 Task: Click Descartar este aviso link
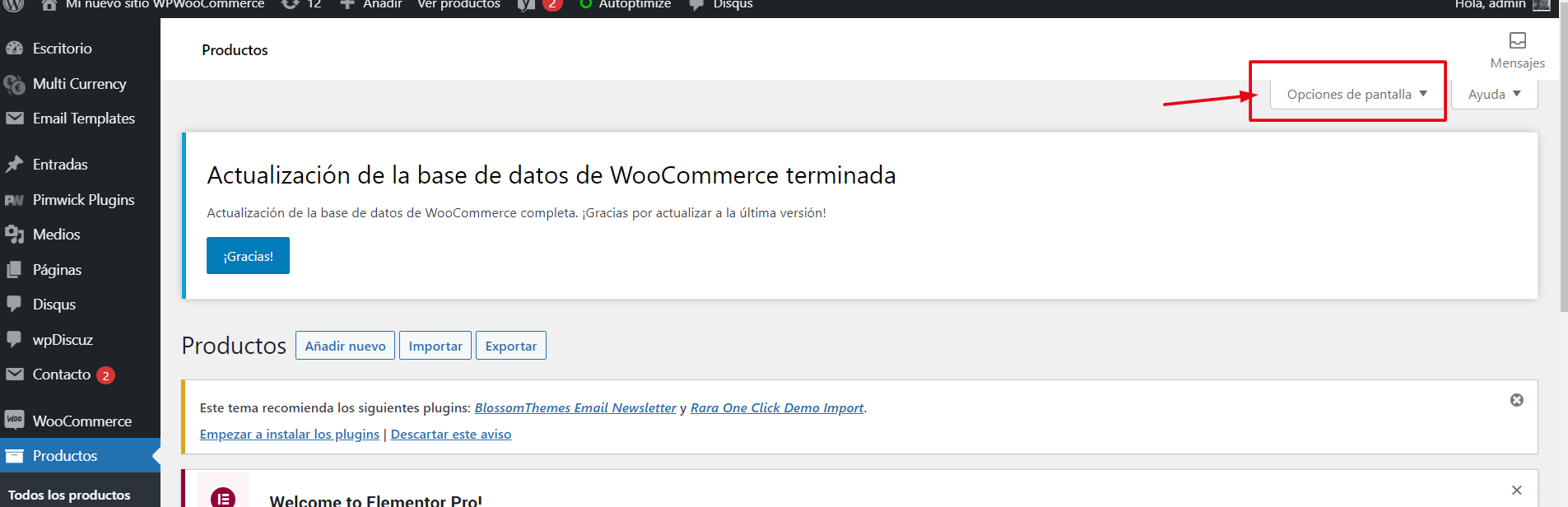point(451,434)
